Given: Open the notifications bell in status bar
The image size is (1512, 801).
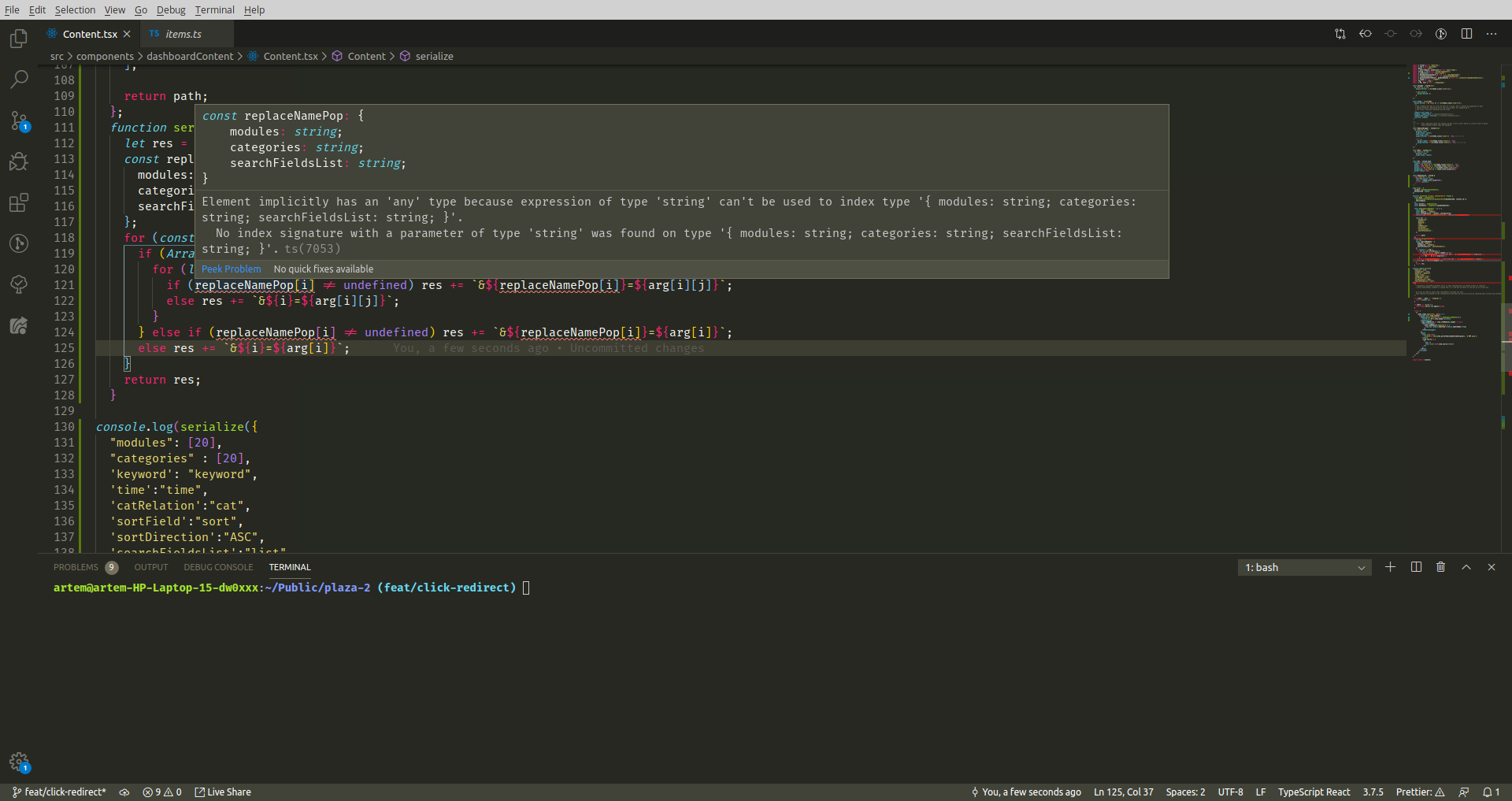Looking at the screenshot, I should point(1491,792).
